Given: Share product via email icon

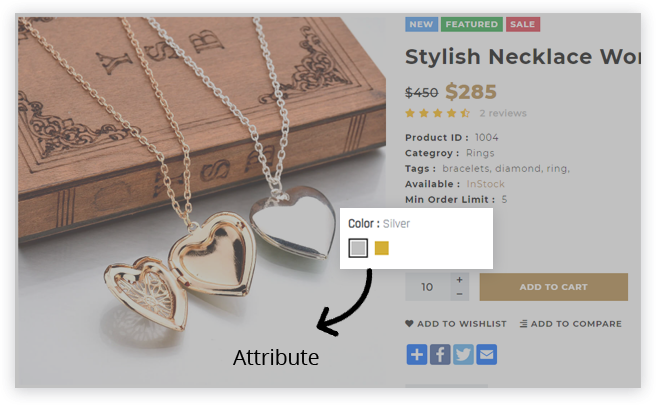Looking at the screenshot, I should 487,355.
